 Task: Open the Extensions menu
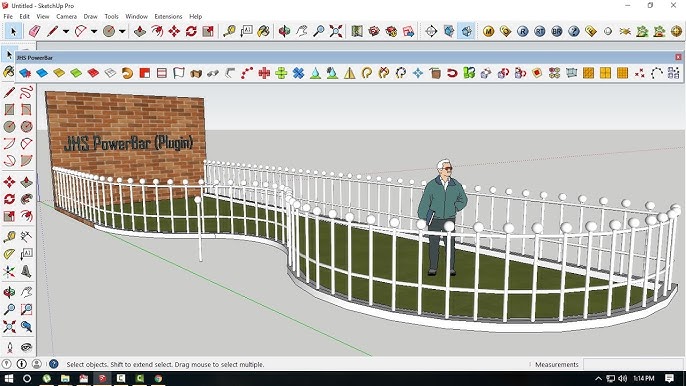point(168,16)
